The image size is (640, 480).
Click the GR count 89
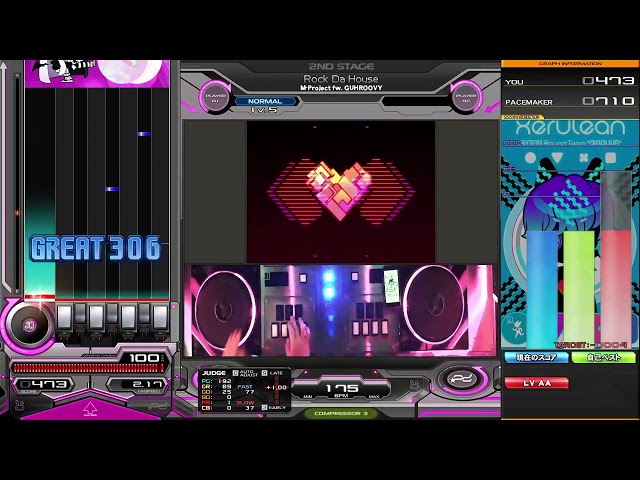click(x=227, y=386)
